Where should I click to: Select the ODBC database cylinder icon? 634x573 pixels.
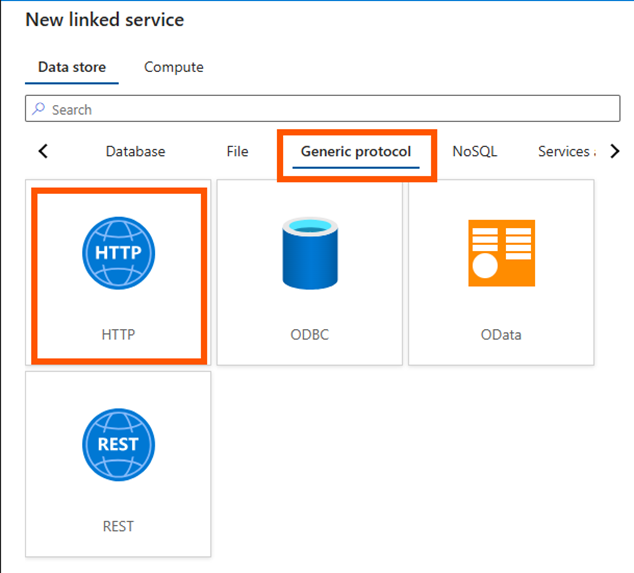pyautogui.click(x=309, y=254)
